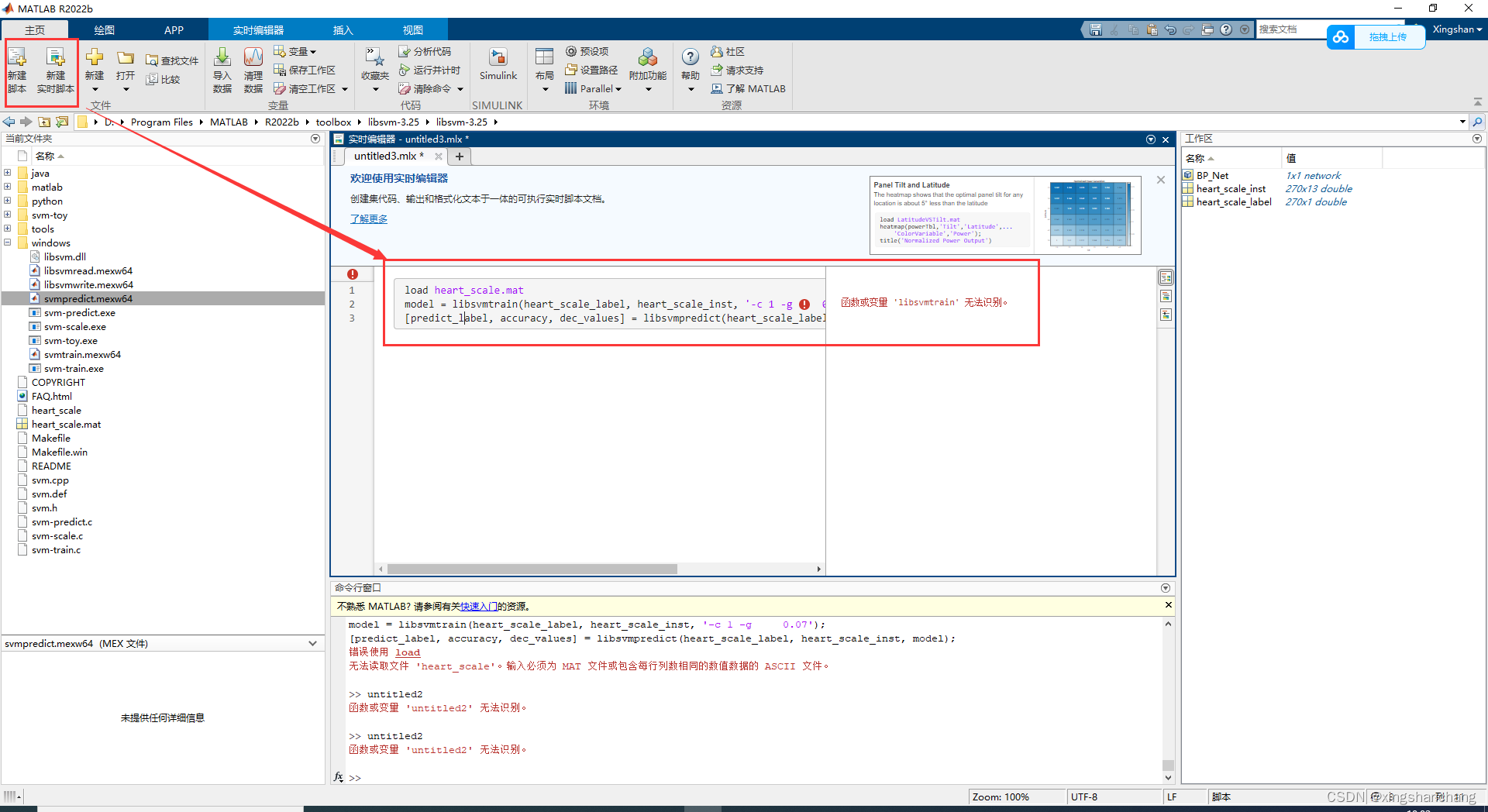1488x812 pixels.
Task: Create a new live script (新建实时脚本)
Action: (x=56, y=70)
